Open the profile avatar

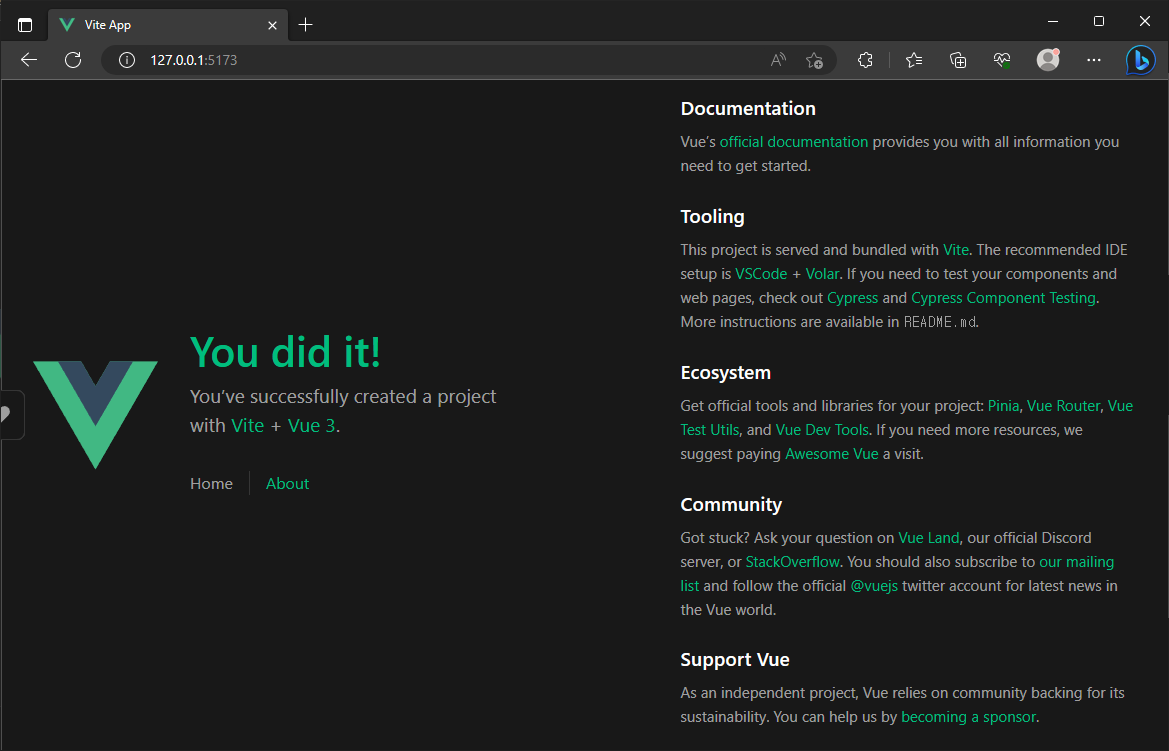(1048, 60)
